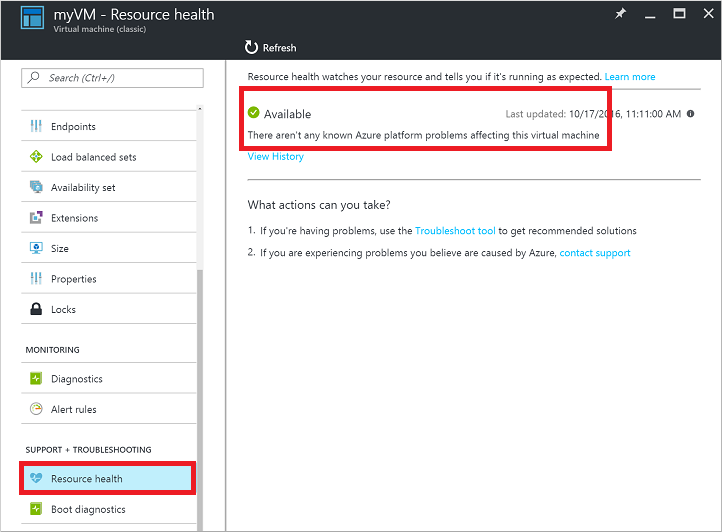Open Load balanced sets
This screenshot has height=532, width=722.
click(109, 157)
